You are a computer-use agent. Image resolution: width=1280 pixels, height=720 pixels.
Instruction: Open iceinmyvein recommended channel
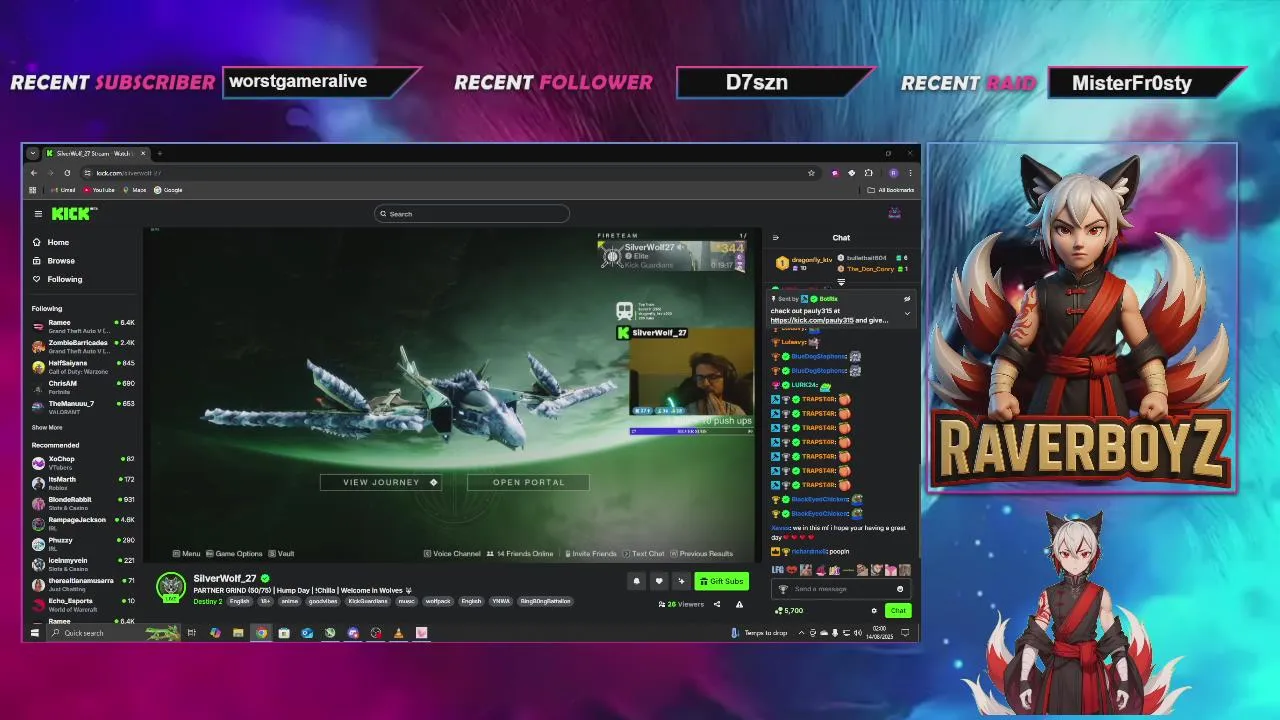[83, 564]
